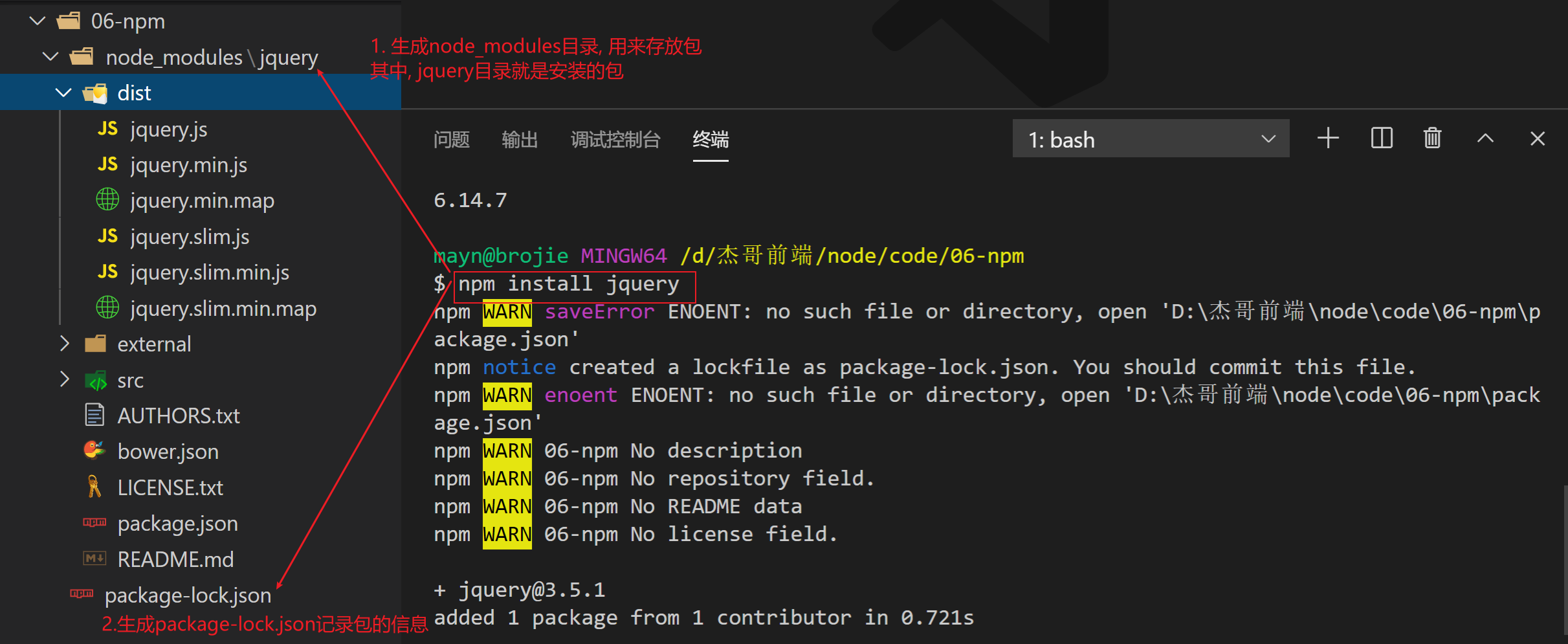Switch to the 问题 tab
Viewport: 1568px width, 644px height.
coord(452,139)
